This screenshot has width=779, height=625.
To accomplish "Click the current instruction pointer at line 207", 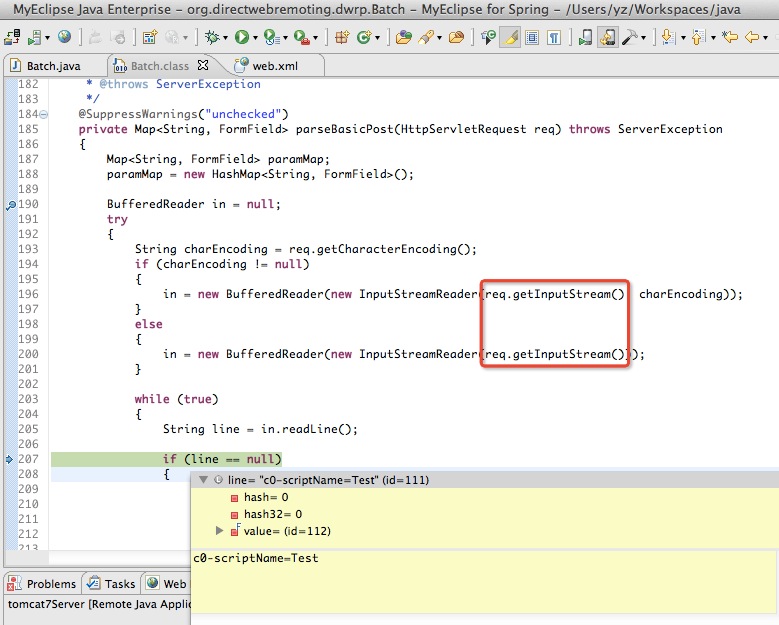I will [9, 459].
